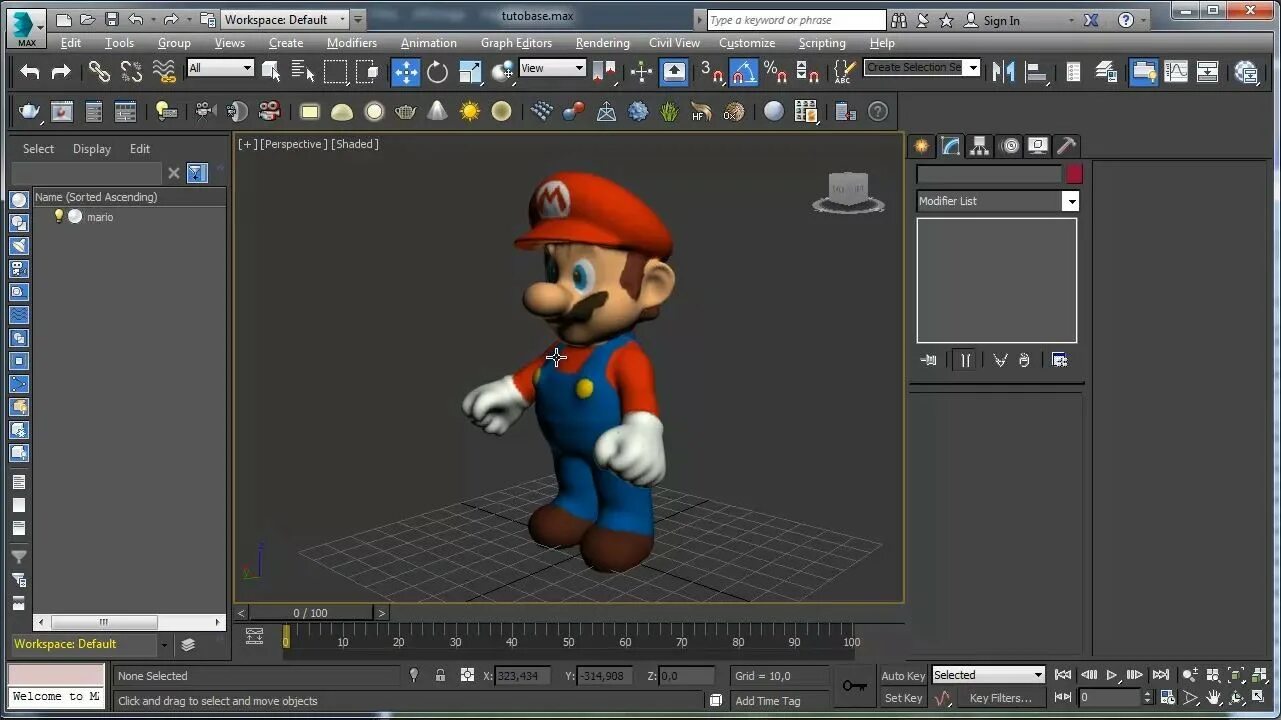Click the Play Animation button

pos(1111,676)
